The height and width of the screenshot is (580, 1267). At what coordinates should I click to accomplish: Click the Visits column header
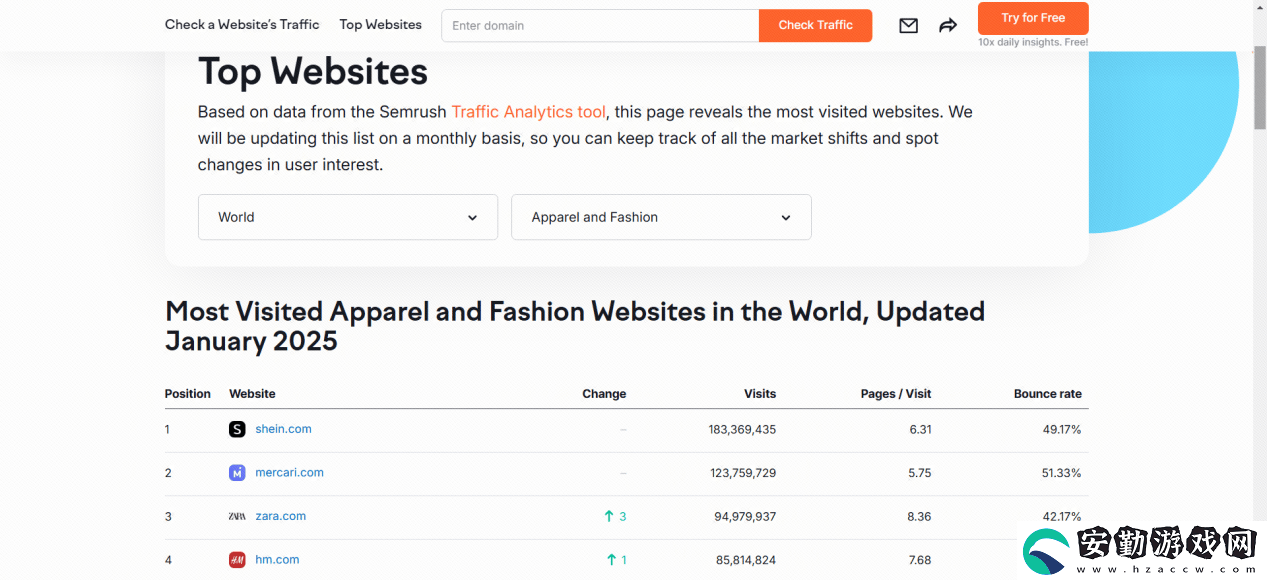(760, 394)
